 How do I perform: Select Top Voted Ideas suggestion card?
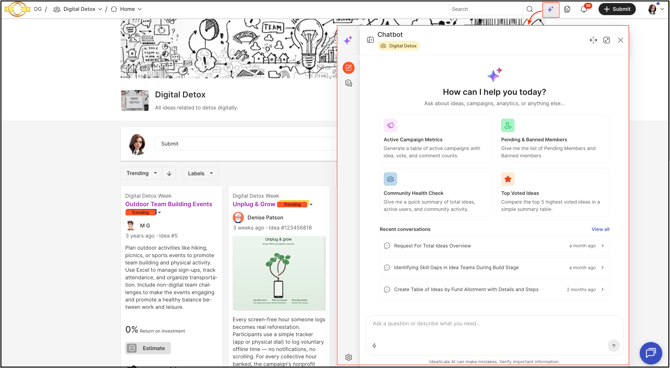pos(553,192)
